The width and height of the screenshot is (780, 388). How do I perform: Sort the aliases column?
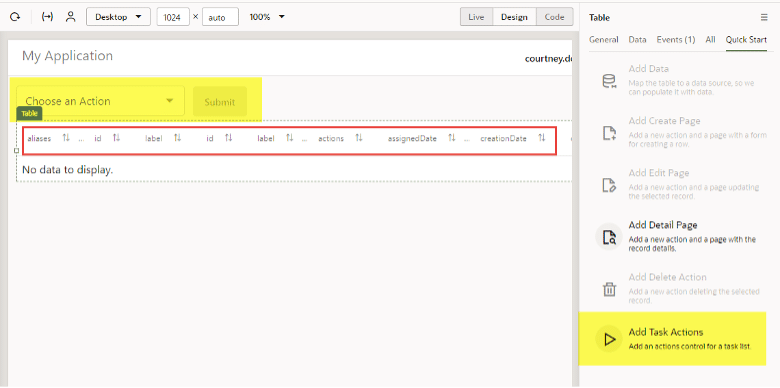click(66, 138)
